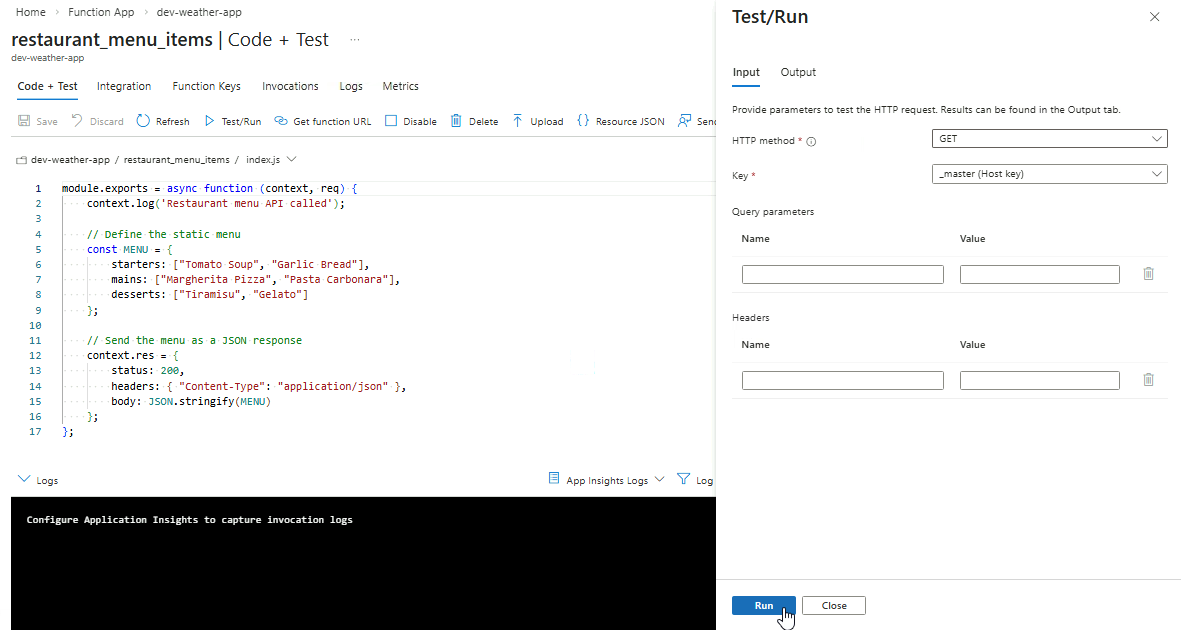Open the Key dropdown showing _master

[x=1049, y=174]
